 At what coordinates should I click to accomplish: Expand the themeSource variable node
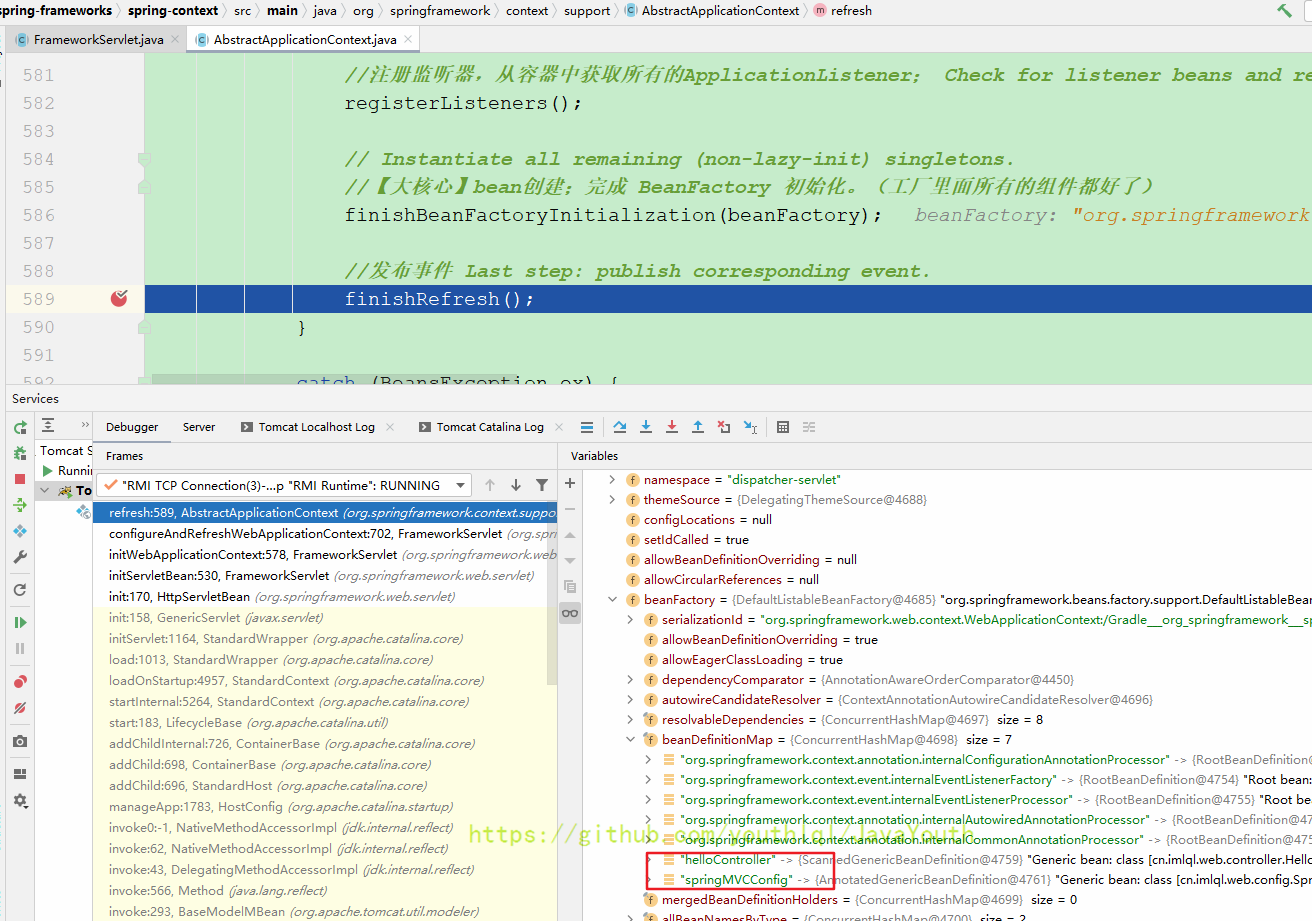(x=614, y=500)
